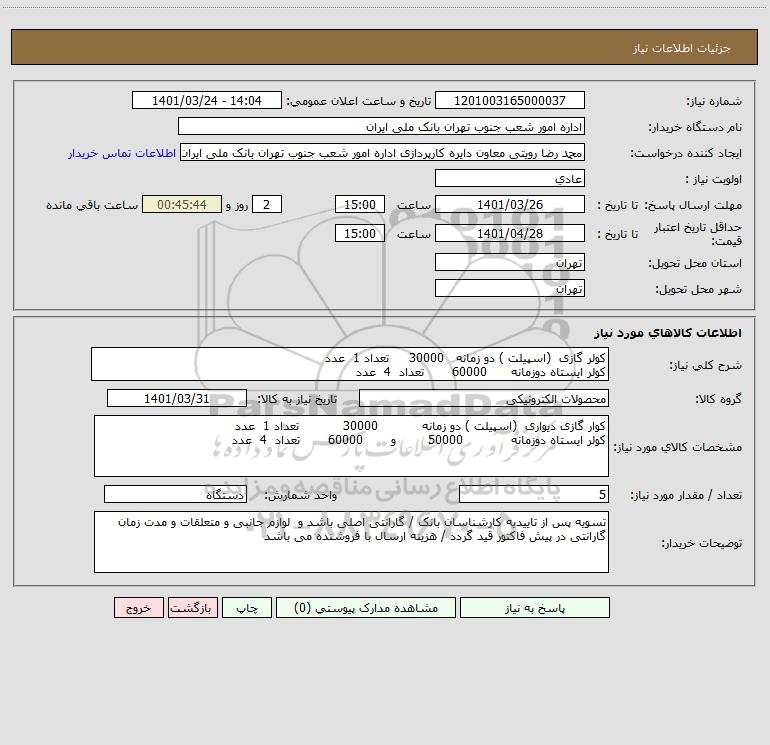Image resolution: width=770 pixels, height=745 pixels.
Task: Click the 'تعداد / مقدار مورد نیاز:' label
Action: 686,495
